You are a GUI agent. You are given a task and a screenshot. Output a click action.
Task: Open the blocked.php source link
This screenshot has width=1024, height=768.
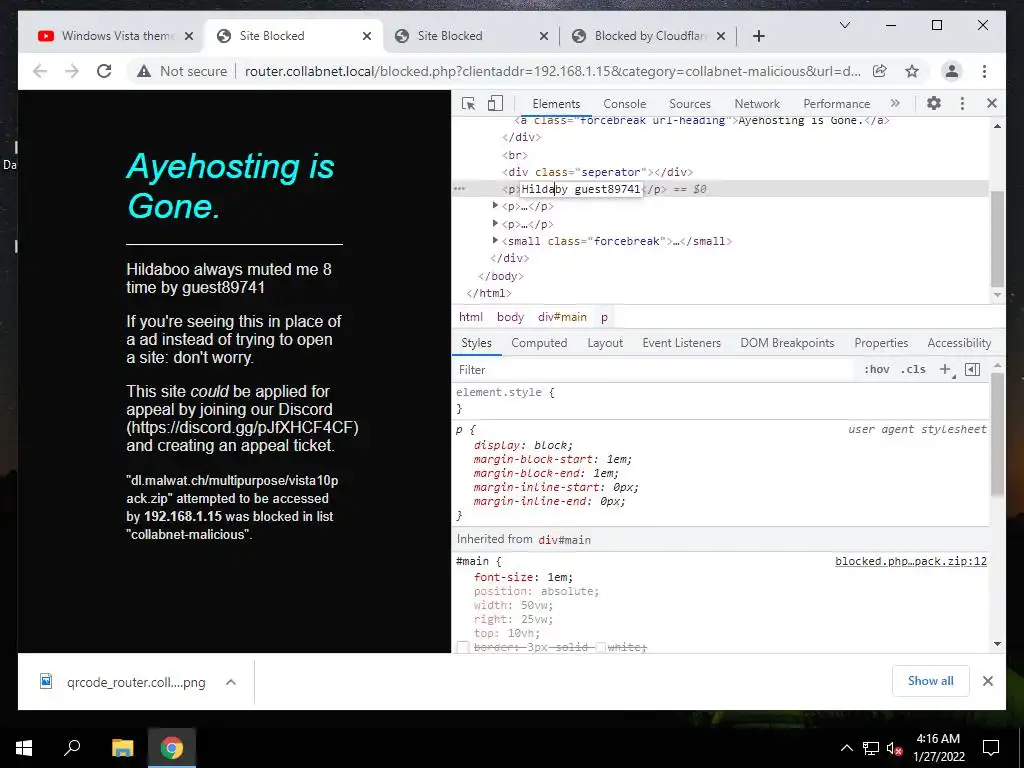click(910, 561)
